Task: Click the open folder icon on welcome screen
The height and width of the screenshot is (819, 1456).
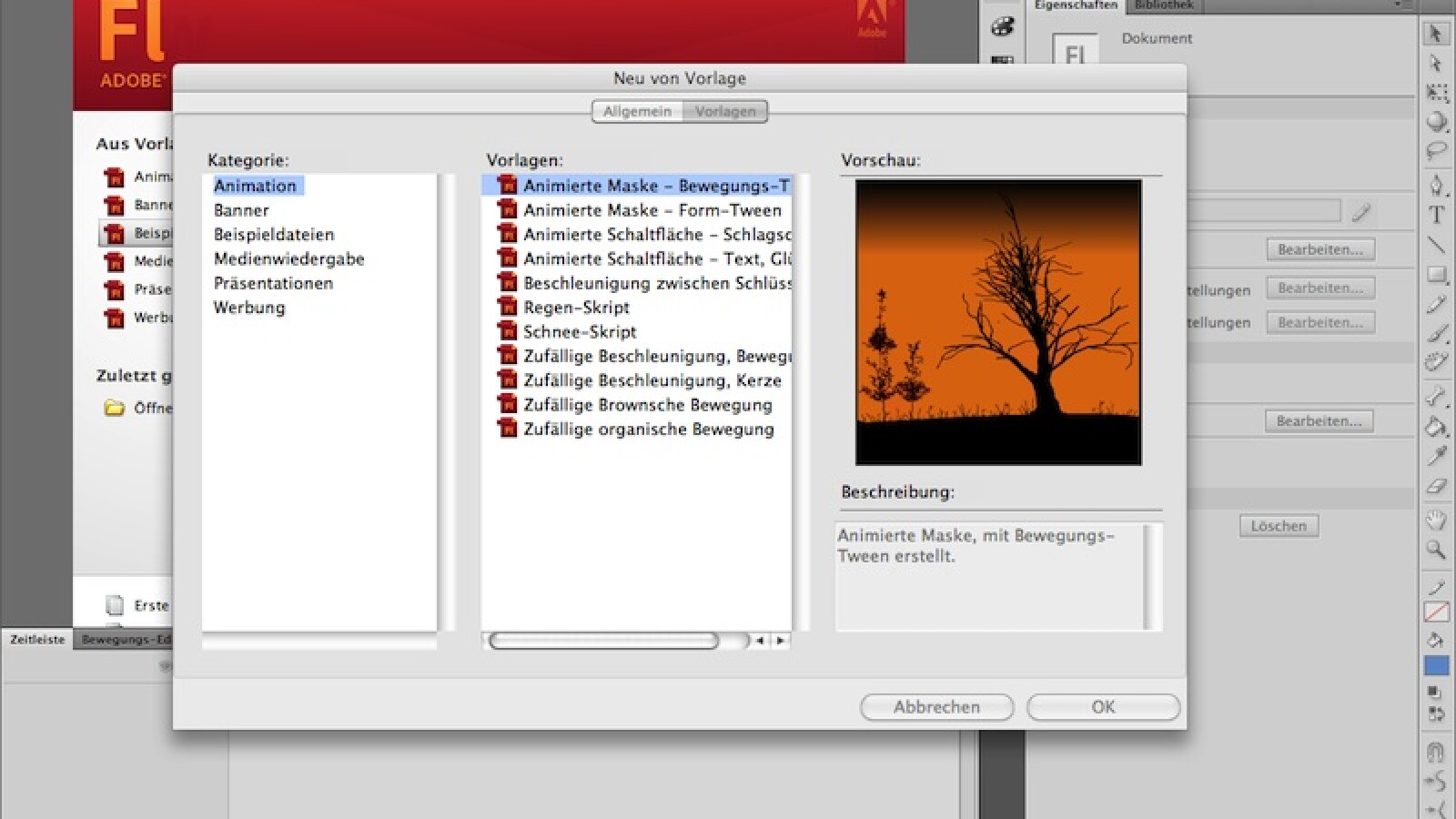Action: 114,408
